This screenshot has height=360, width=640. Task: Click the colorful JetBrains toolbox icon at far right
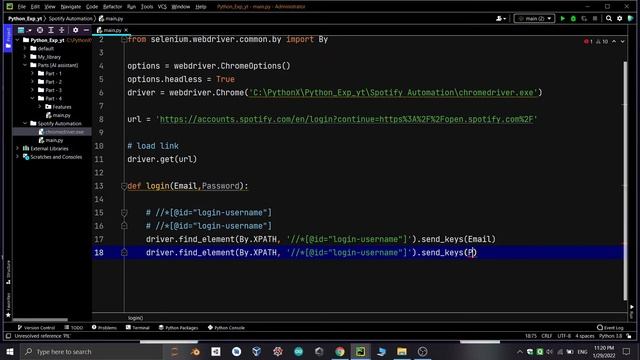tap(631, 18)
